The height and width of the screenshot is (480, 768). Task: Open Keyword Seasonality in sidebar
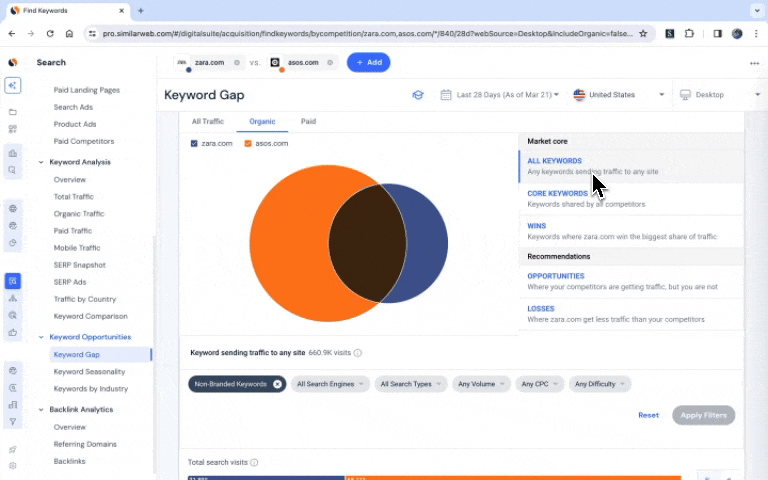(x=89, y=372)
